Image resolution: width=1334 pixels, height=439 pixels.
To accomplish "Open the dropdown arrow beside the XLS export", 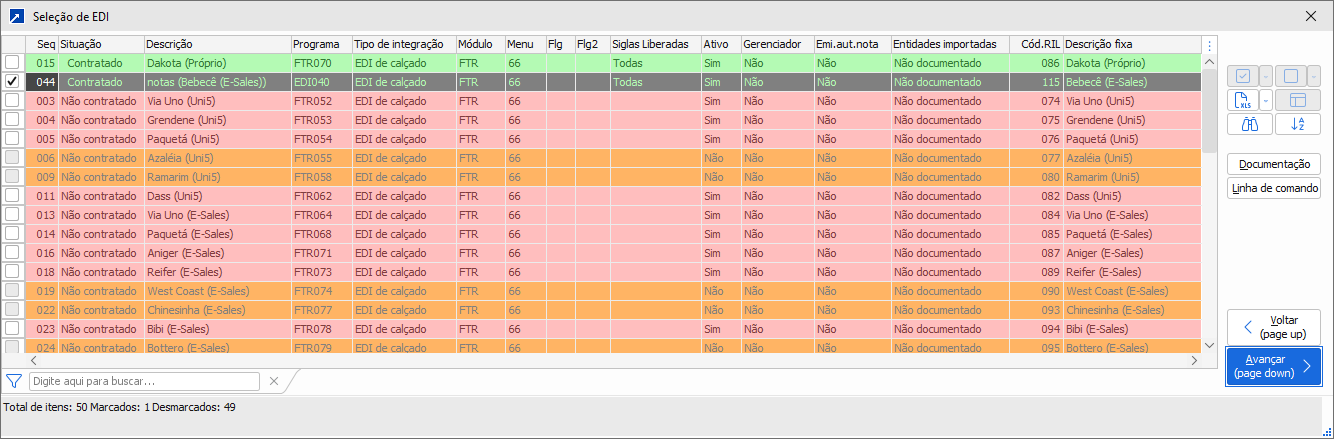I will (x=1265, y=100).
